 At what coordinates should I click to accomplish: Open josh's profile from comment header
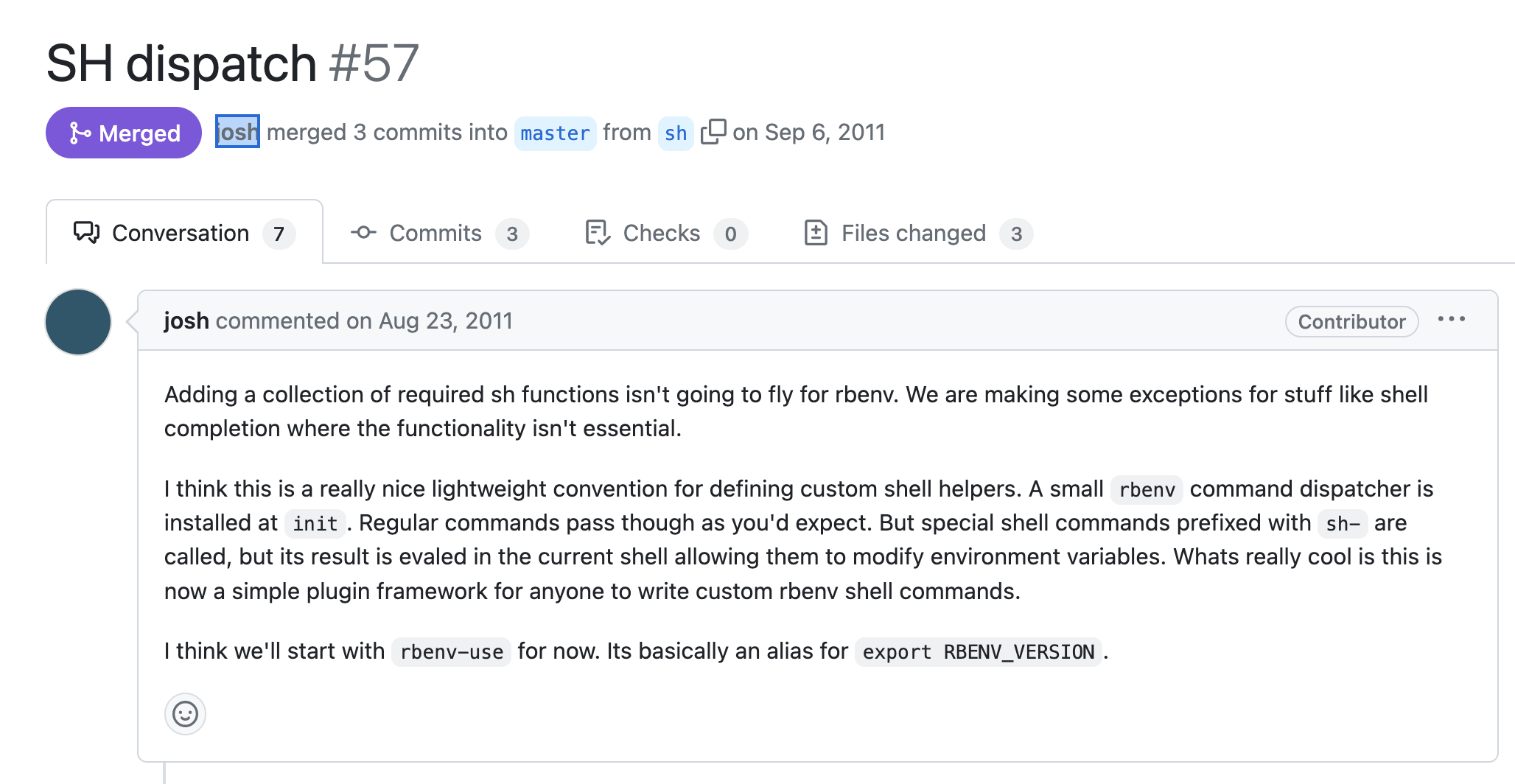point(186,321)
